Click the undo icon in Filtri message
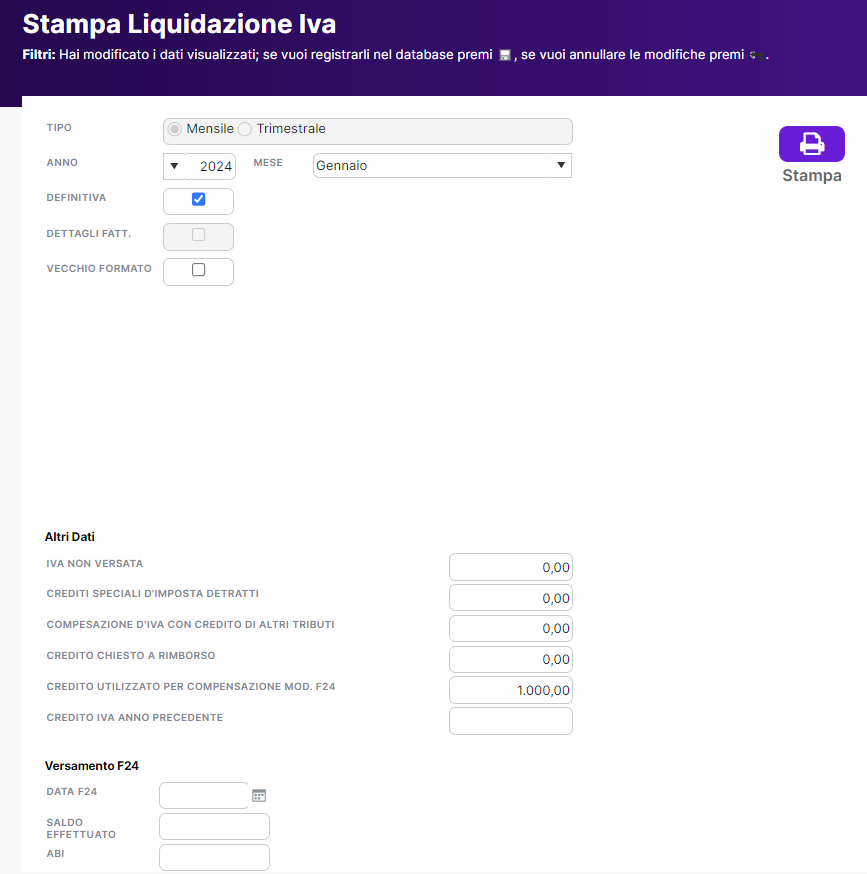 pos(757,55)
